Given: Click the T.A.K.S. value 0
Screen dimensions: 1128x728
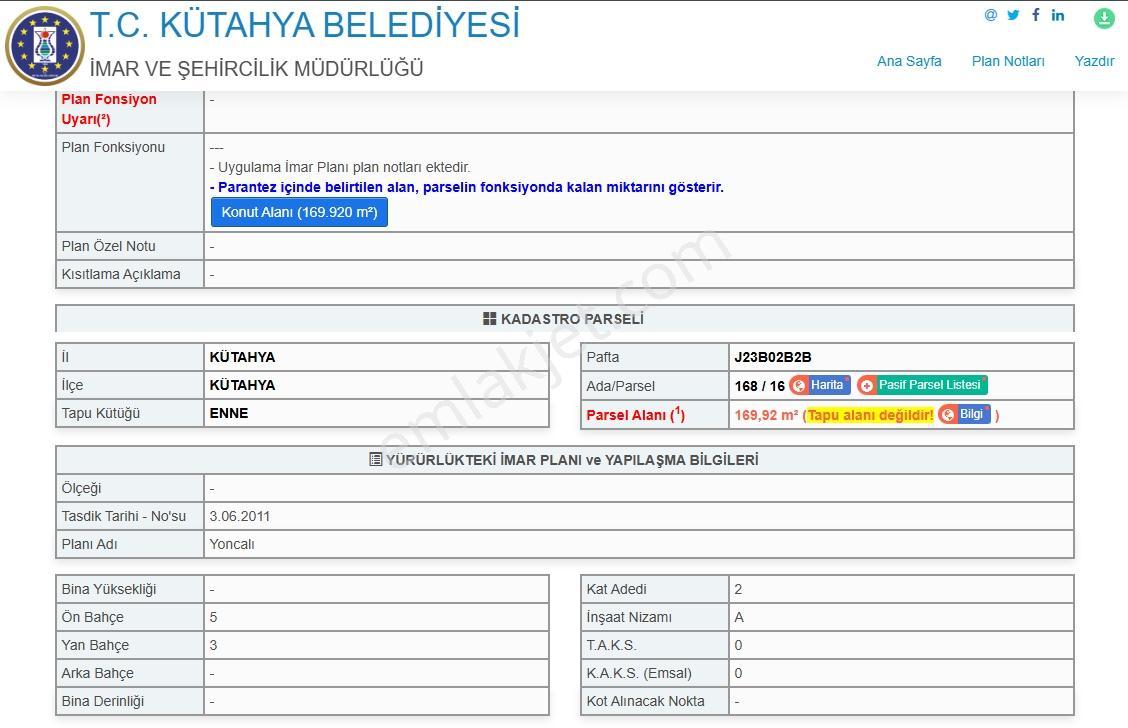Looking at the screenshot, I should (738, 645).
